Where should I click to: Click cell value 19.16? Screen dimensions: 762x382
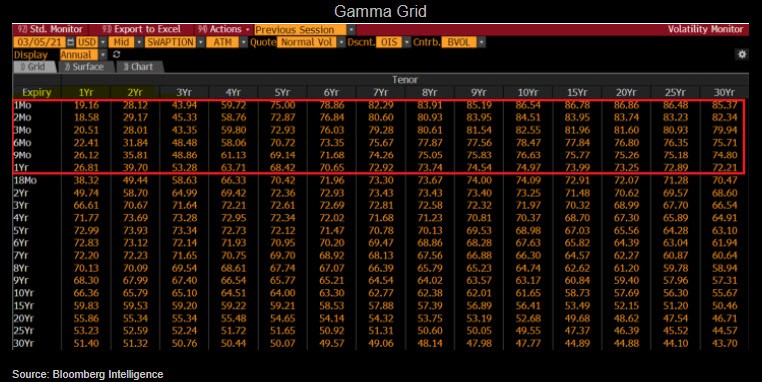(x=87, y=105)
